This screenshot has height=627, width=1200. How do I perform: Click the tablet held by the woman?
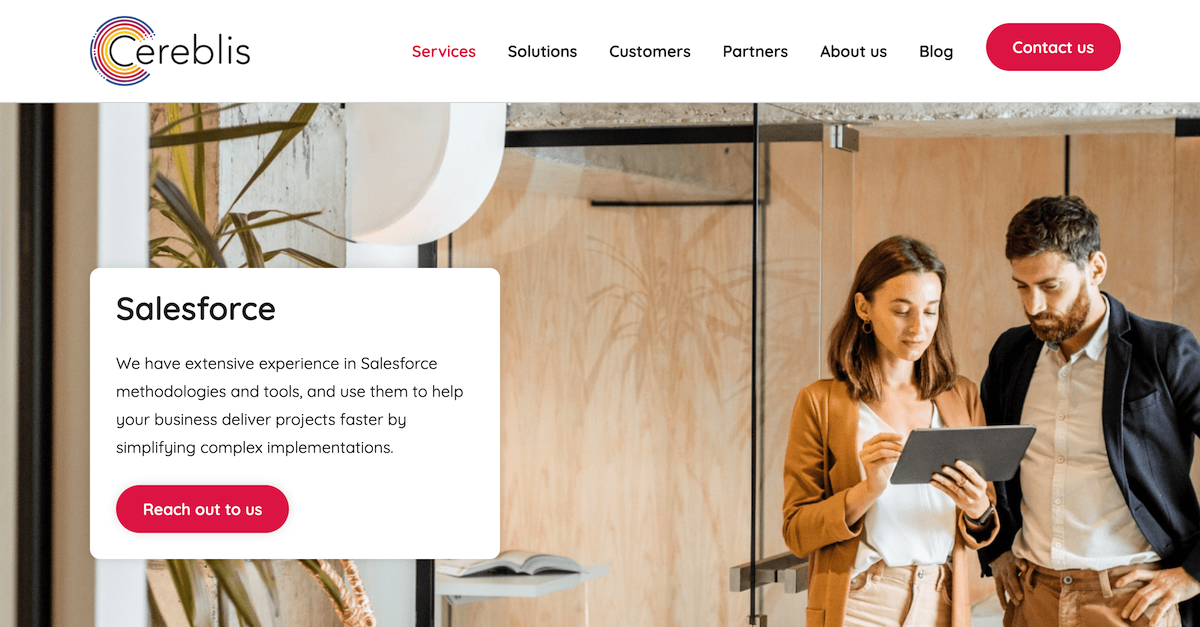(x=961, y=453)
